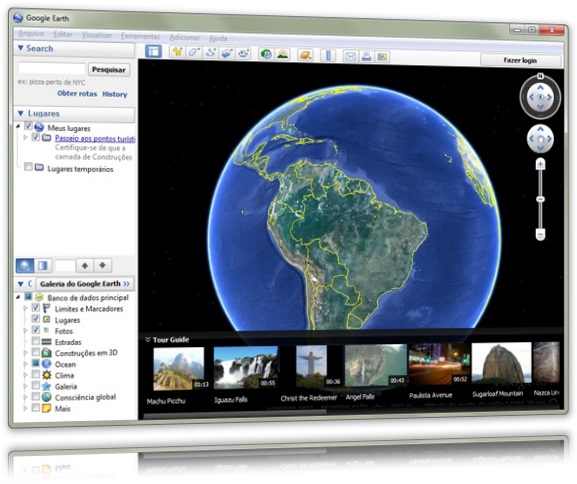This screenshot has width=577, height=484.
Task: Open the search History link
Action: (x=115, y=94)
